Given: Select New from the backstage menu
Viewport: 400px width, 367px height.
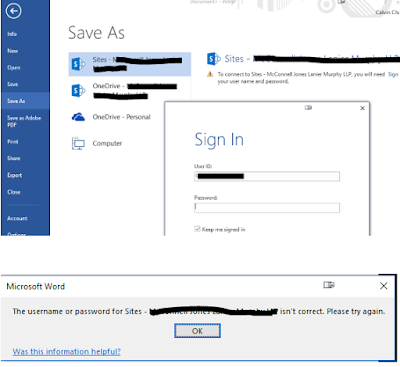Looking at the screenshot, I should tap(13, 51).
